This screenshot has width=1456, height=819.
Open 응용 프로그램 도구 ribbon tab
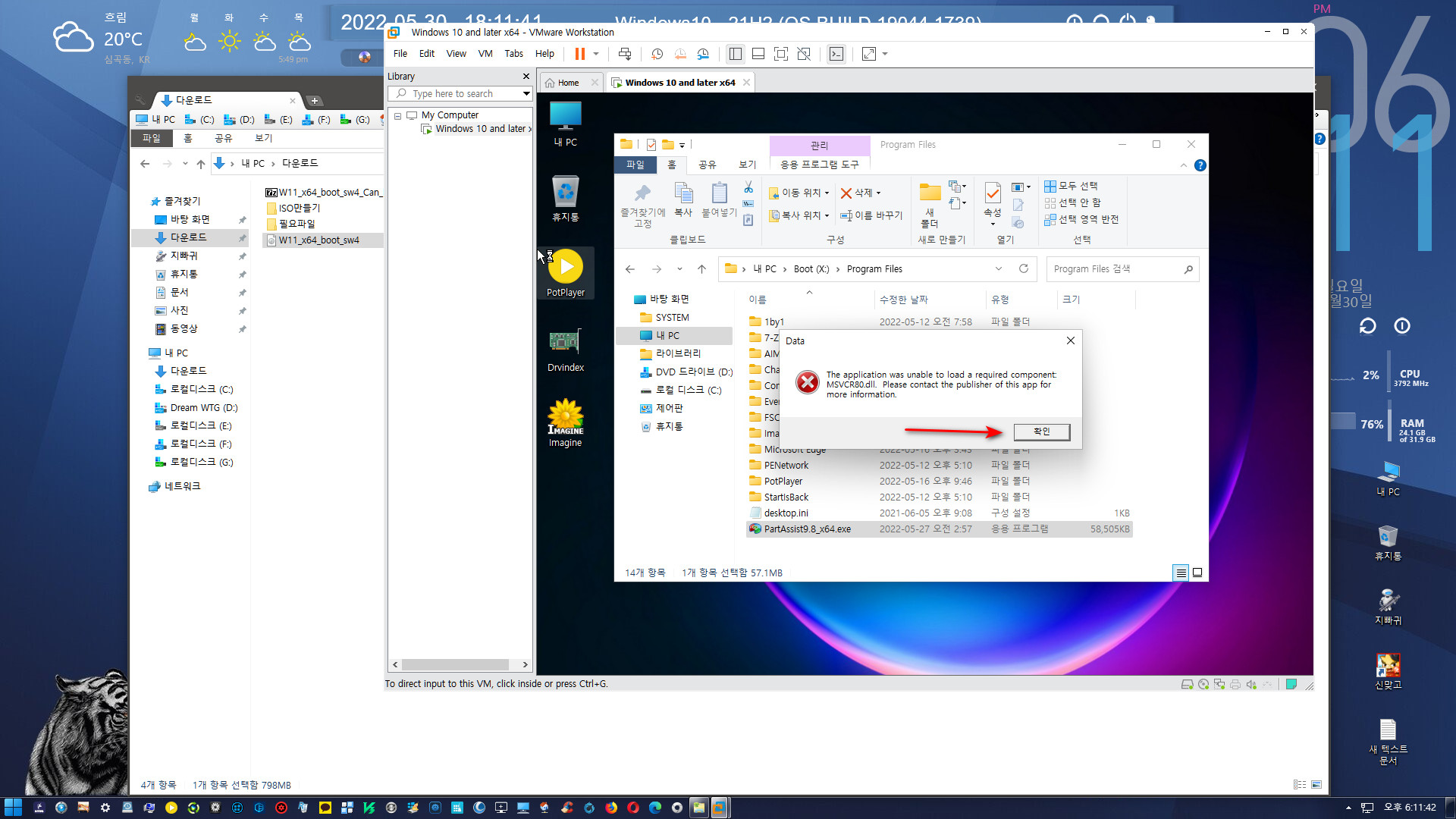click(820, 165)
